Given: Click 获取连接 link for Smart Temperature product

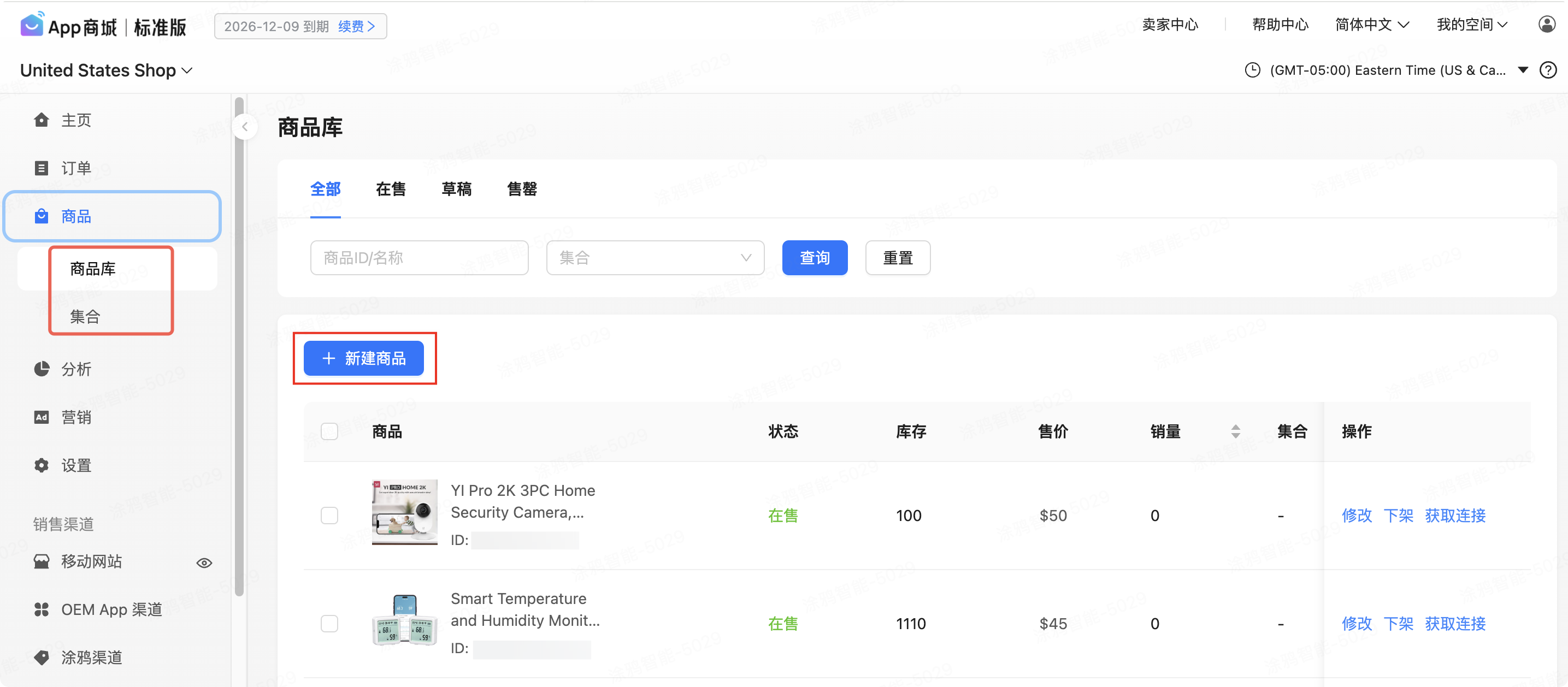Looking at the screenshot, I should coord(1455,624).
